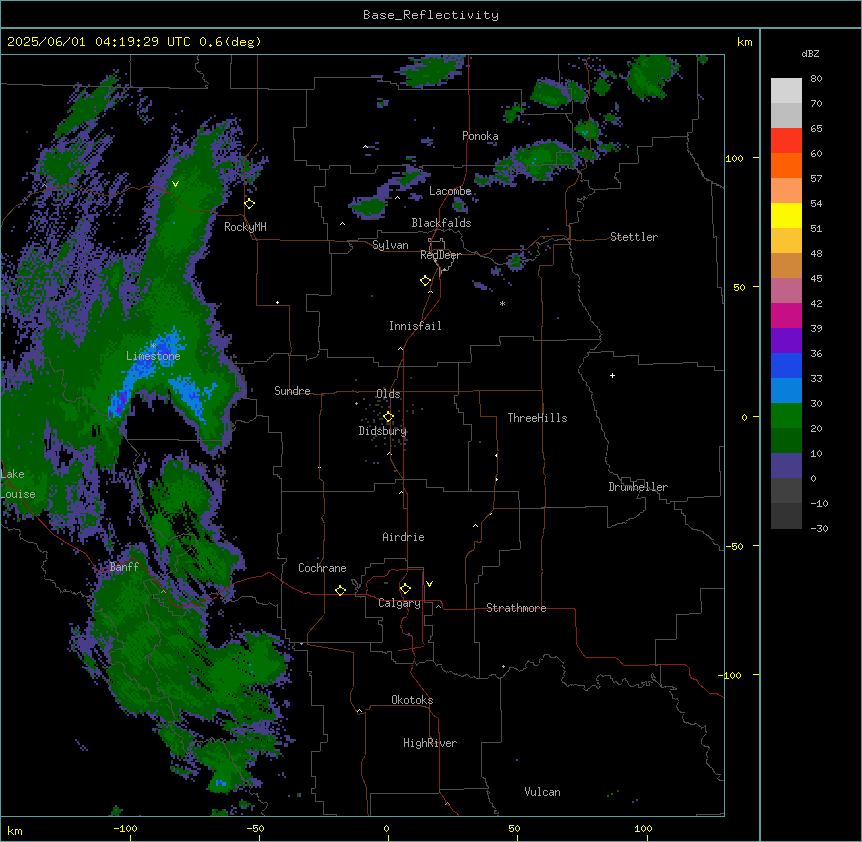Click the Sundre city label
The height and width of the screenshot is (842, 862).
[x=292, y=391]
